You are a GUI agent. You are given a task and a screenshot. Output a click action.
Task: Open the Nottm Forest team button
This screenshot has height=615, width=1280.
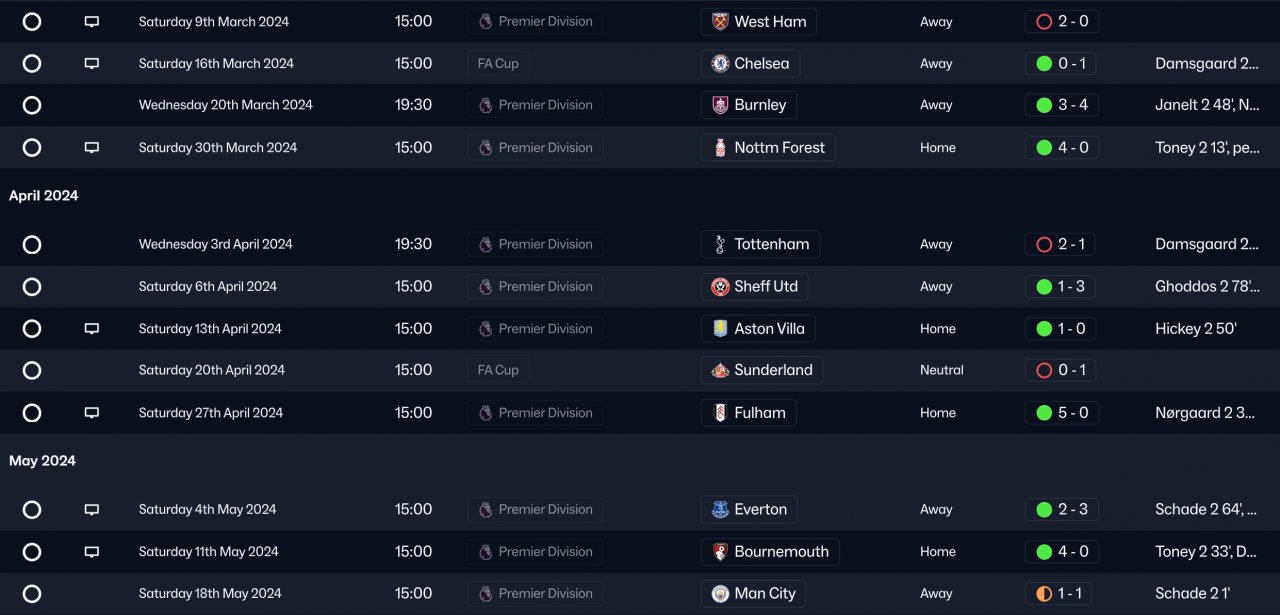click(x=768, y=147)
